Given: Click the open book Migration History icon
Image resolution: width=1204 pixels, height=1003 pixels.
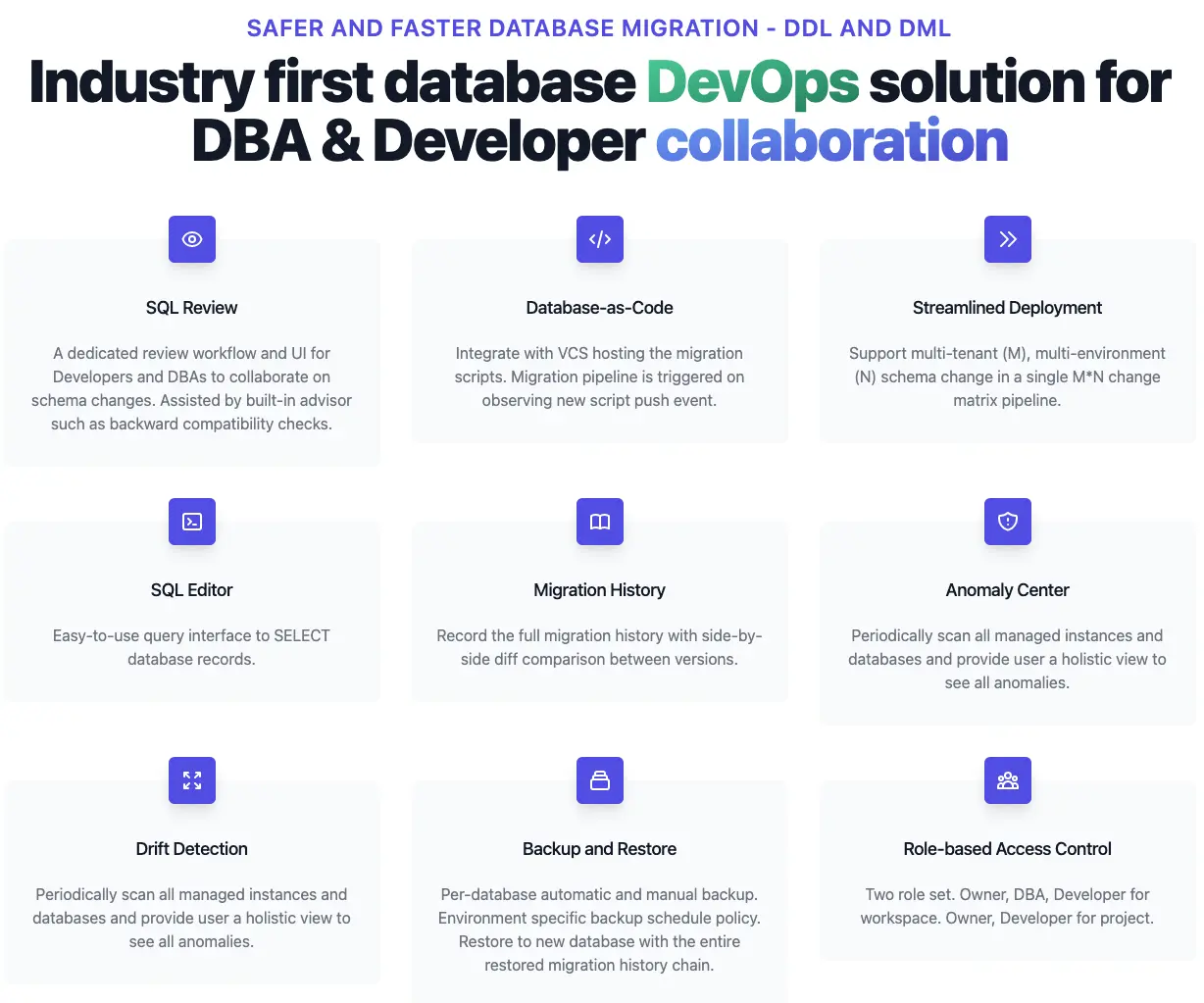Looking at the screenshot, I should pos(600,522).
